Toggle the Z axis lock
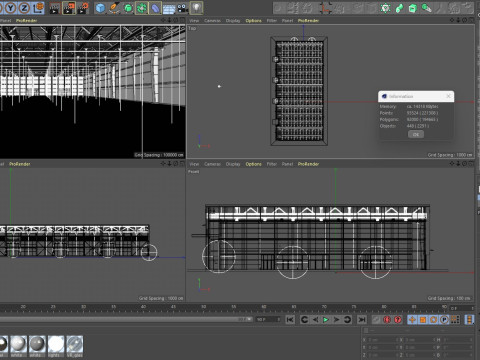 pos(24,8)
